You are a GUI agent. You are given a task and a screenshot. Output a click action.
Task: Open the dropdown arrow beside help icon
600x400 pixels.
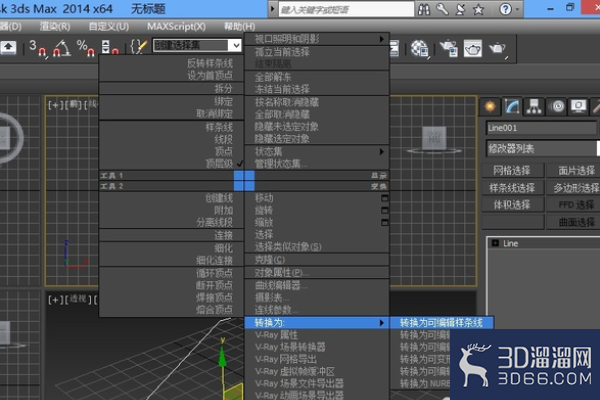[x=518, y=9]
